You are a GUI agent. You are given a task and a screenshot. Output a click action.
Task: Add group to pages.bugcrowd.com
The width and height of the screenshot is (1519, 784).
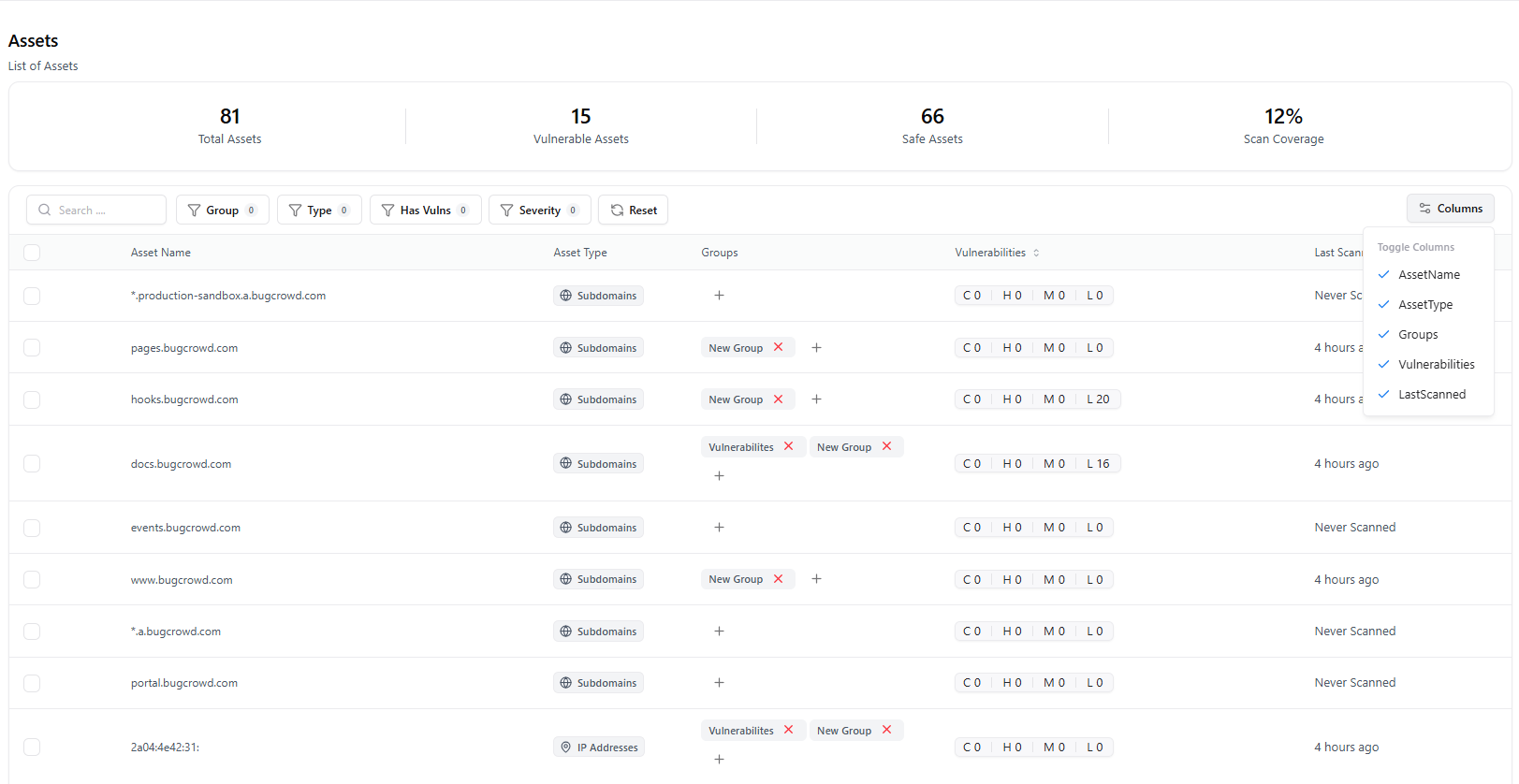pyautogui.click(x=816, y=347)
